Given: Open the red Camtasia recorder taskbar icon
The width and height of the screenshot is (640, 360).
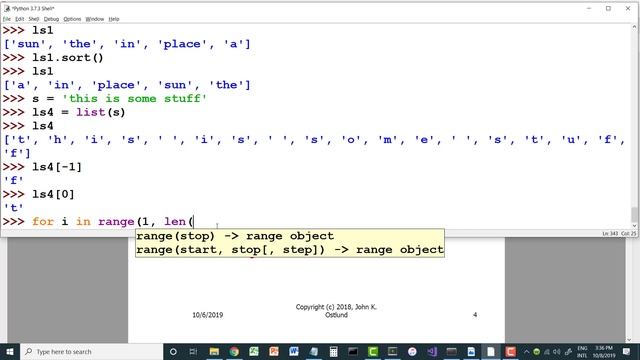Looking at the screenshot, I should (510, 351).
